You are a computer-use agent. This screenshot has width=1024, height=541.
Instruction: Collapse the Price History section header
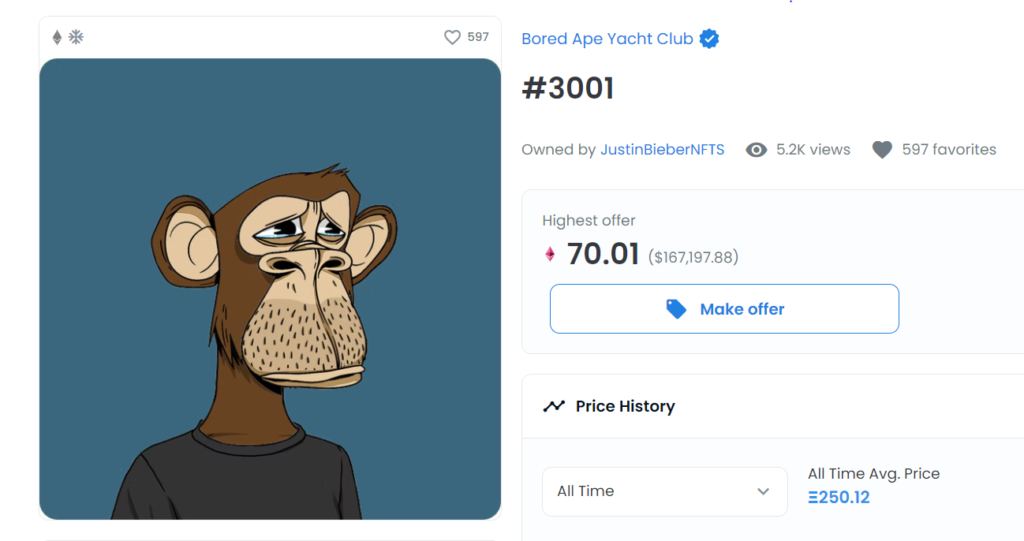click(625, 406)
